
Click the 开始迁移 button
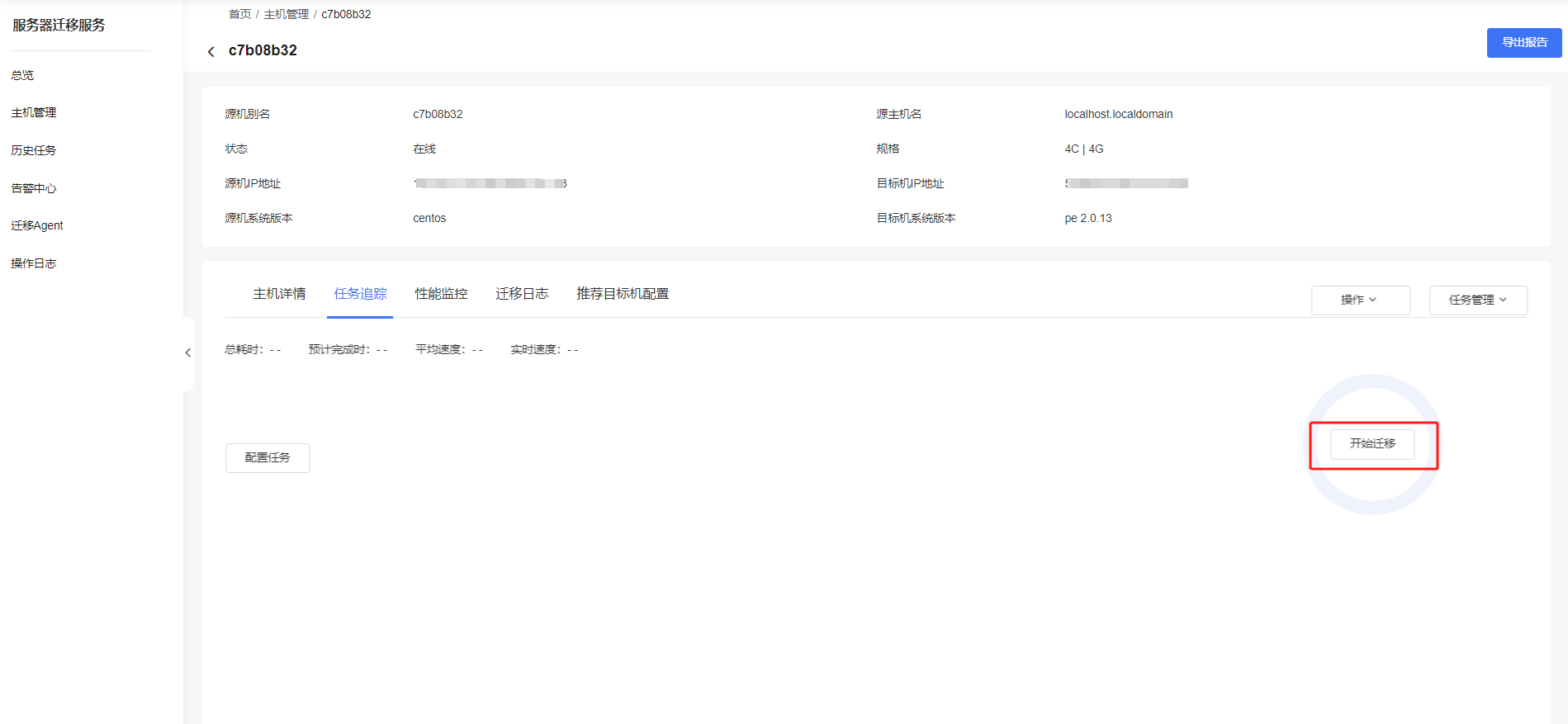[x=1372, y=444]
